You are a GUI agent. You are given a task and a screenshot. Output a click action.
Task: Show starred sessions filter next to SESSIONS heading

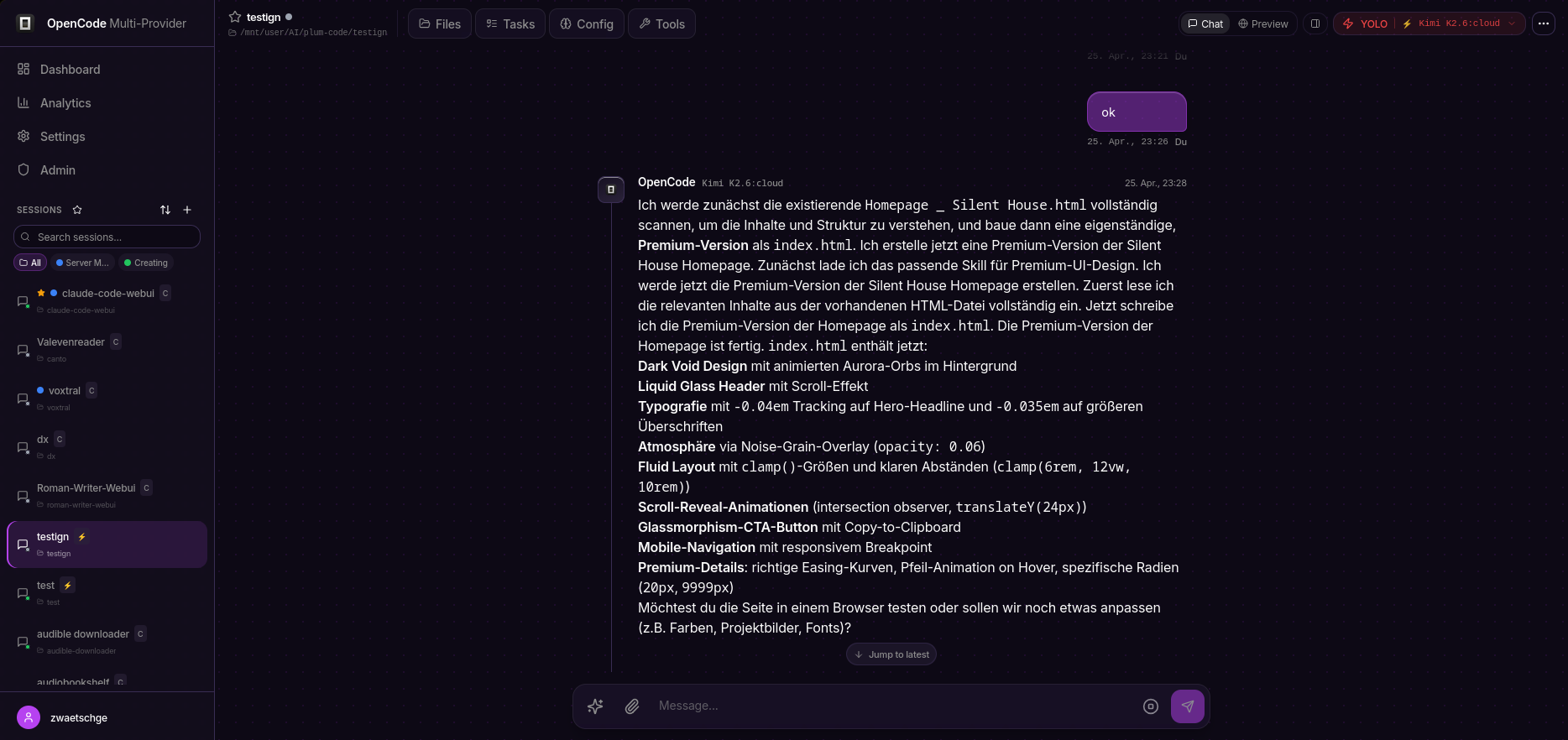click(77, 210)
